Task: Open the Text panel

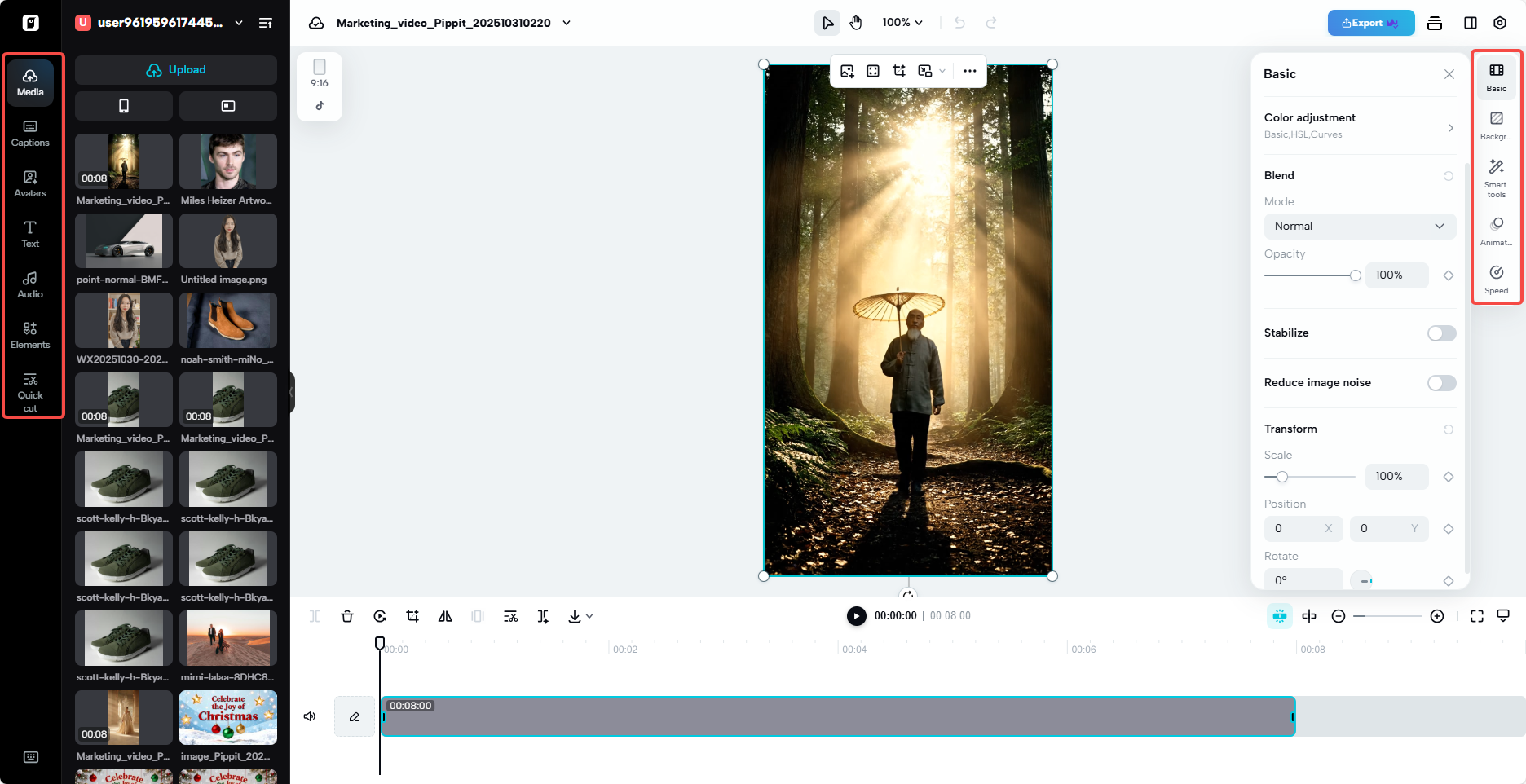Action: click(x=30, y=235)
